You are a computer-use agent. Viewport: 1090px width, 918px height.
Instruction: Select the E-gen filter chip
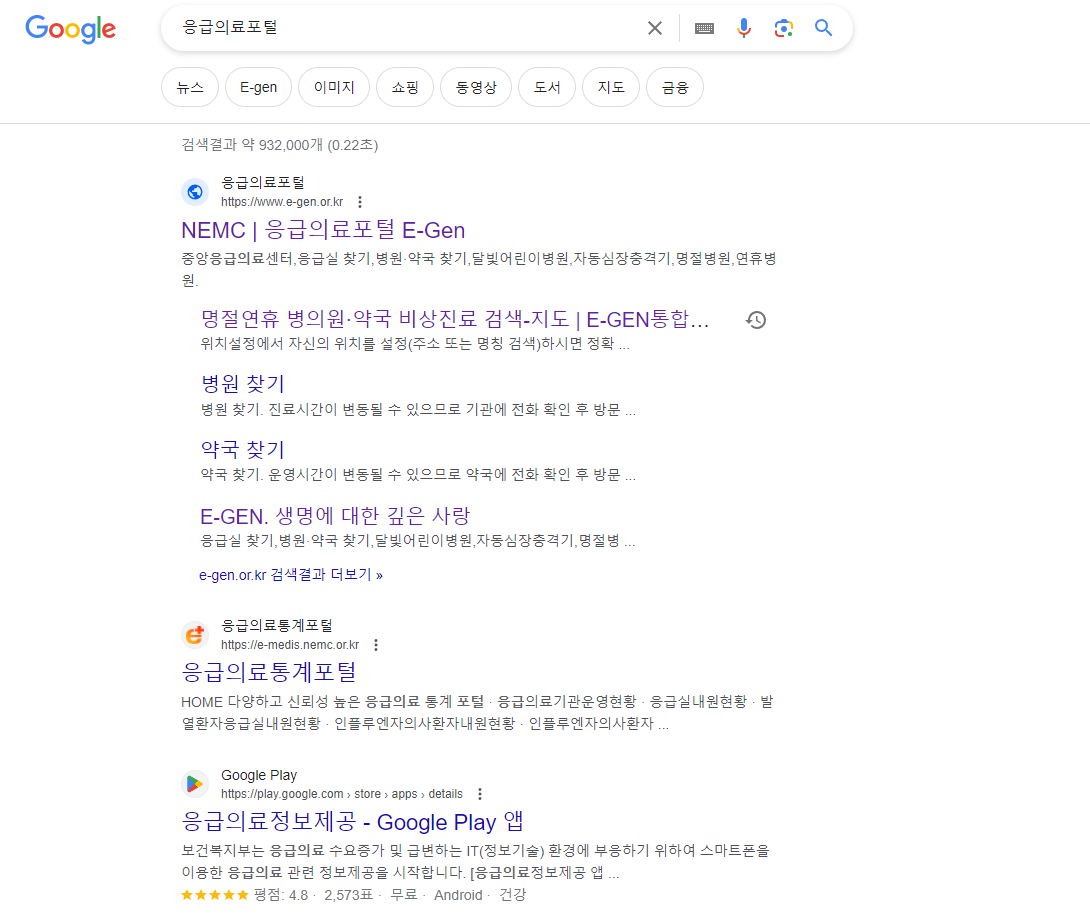coord(258,88)
